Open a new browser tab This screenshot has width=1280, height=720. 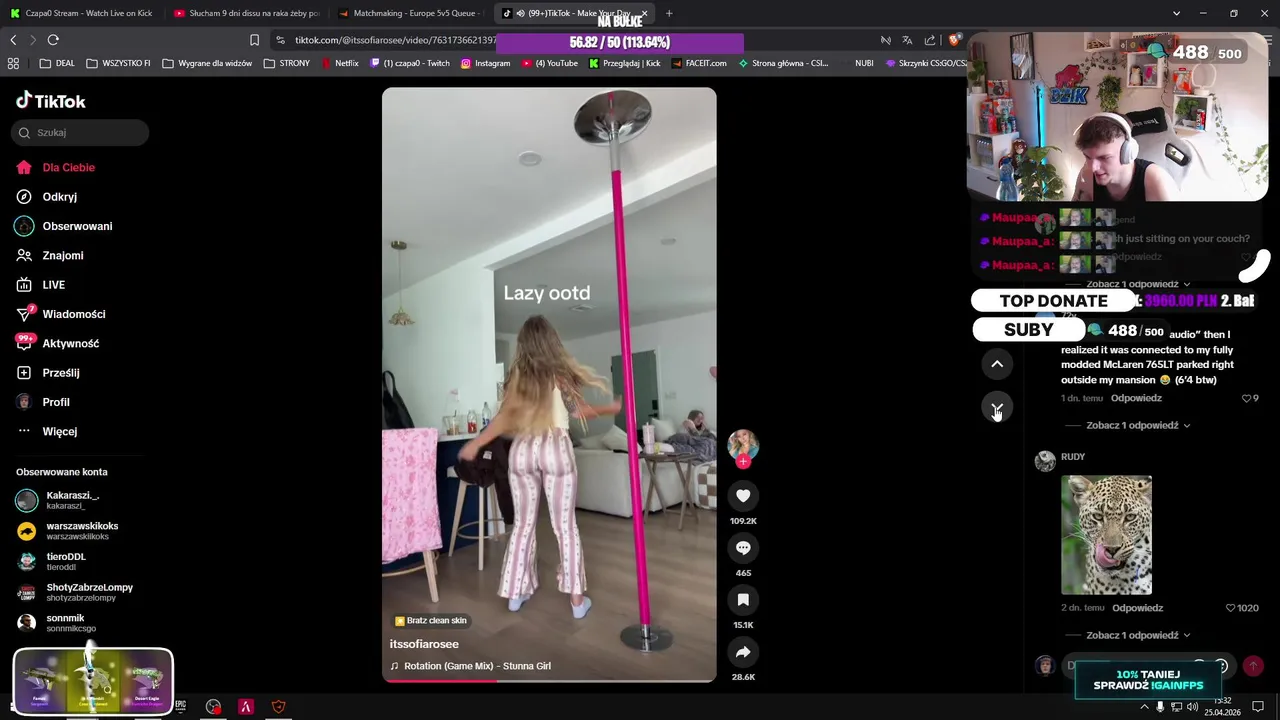tap(669, 13)
